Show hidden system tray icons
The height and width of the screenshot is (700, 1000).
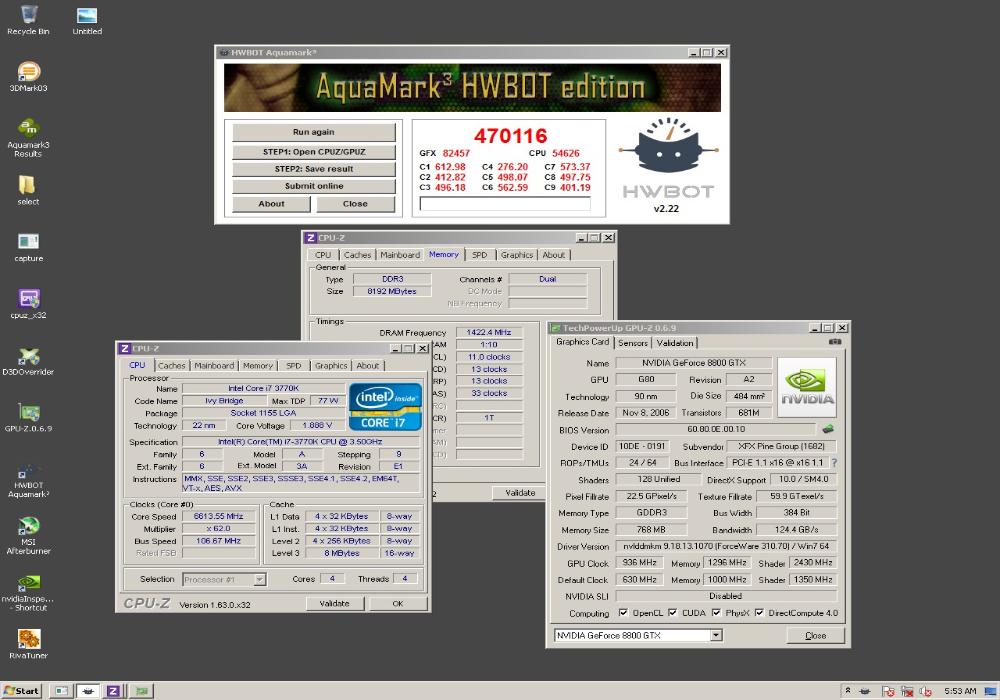coord(848,690)
